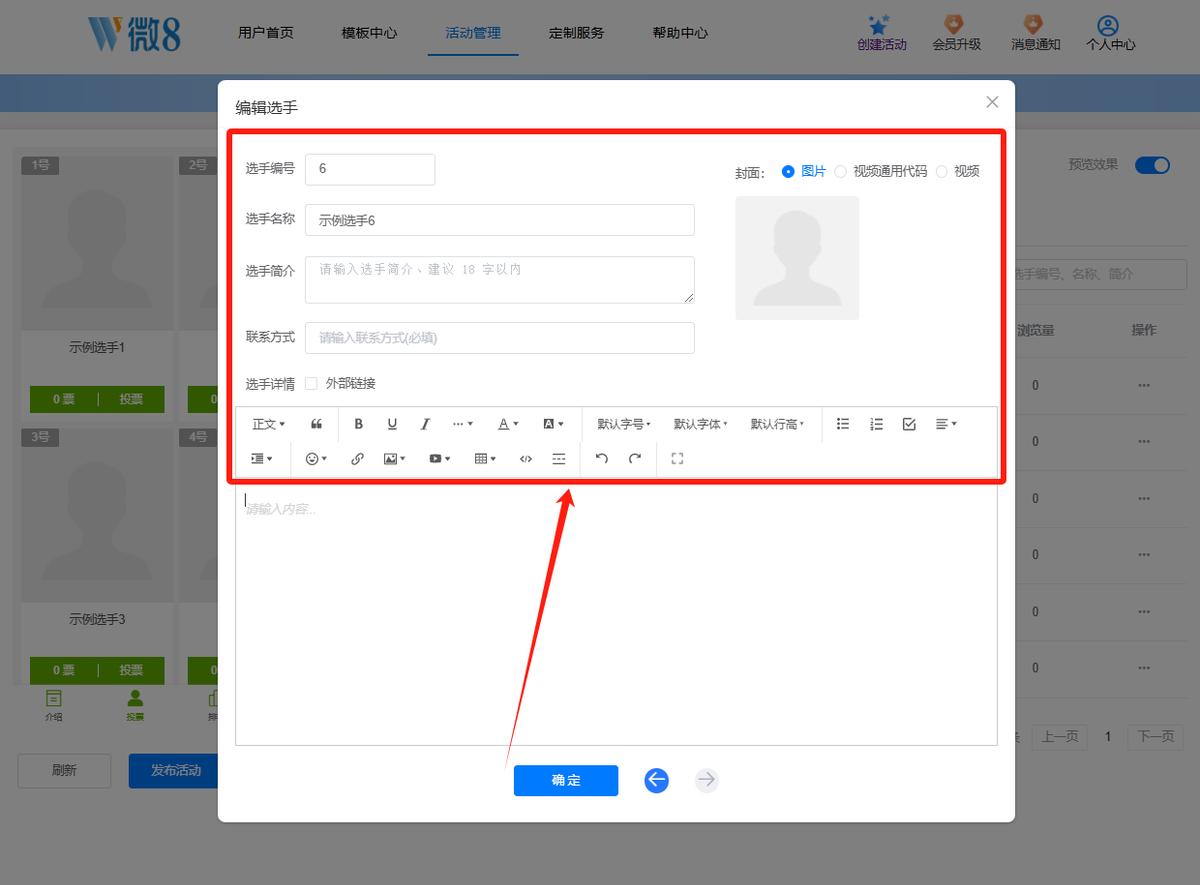1200x885 pixels.
Task: Expand the 默认行高 line height dropdown
Action: pos(778,424)
